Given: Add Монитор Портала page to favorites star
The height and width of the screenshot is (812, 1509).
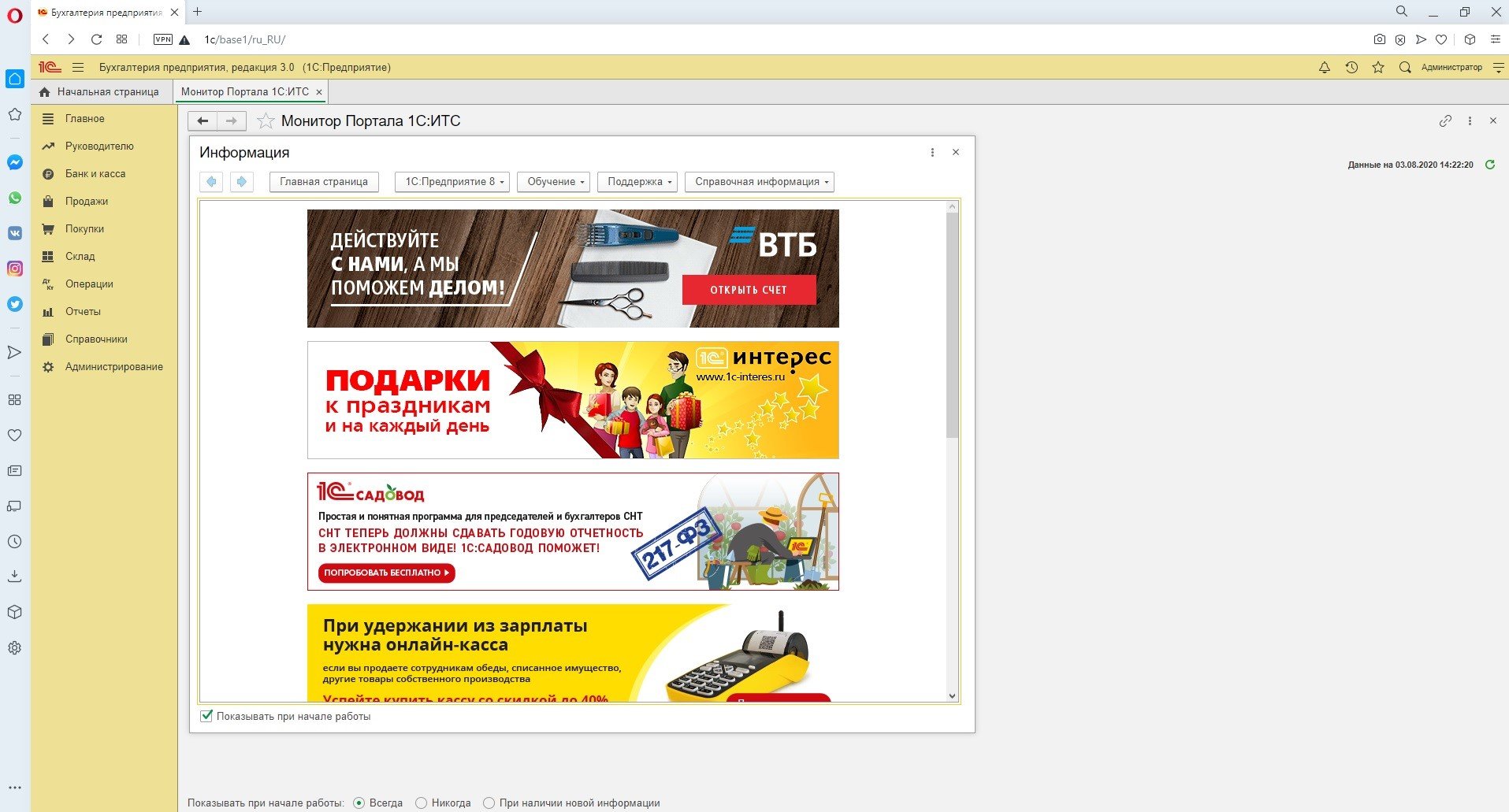Looking at the screenshot, I should tap(266, 121).
